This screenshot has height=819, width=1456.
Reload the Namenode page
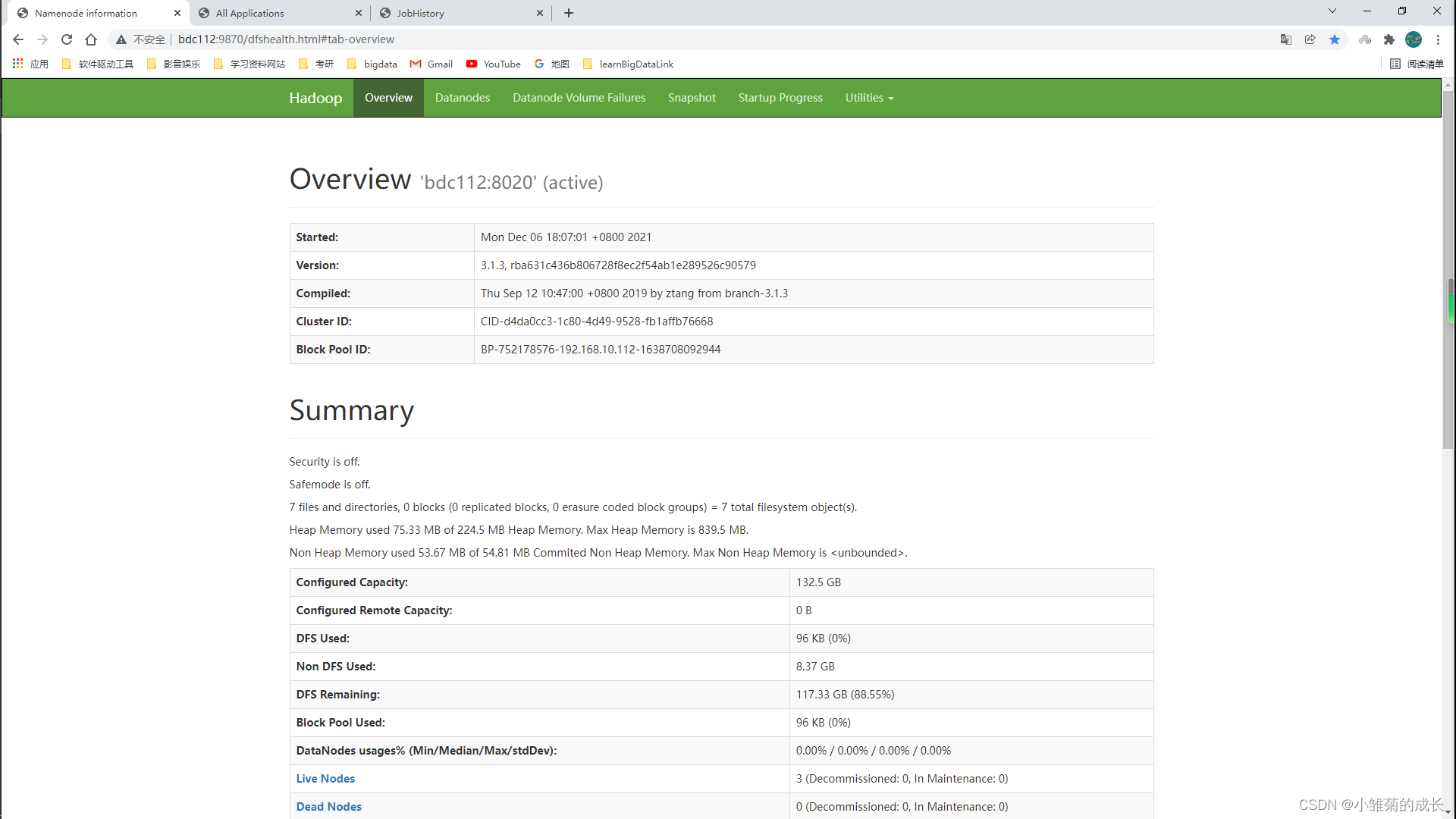(67, 39)
